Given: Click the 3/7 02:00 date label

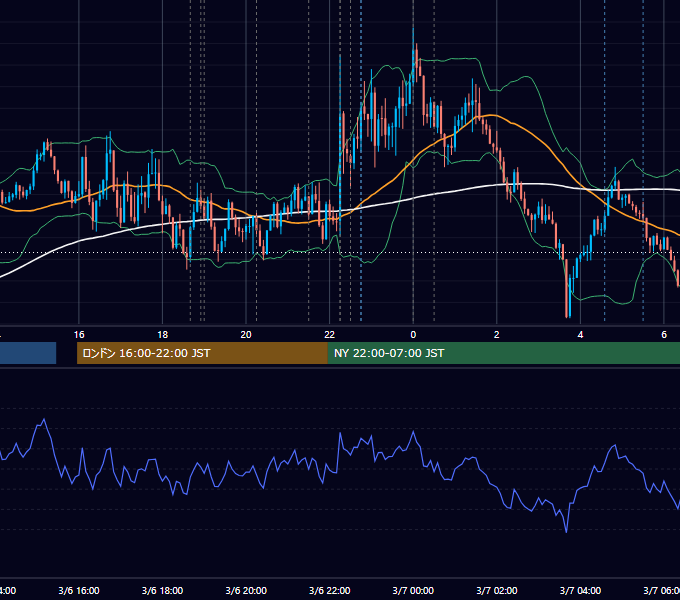Looking at the screenshot, I should tap(497, 590).
